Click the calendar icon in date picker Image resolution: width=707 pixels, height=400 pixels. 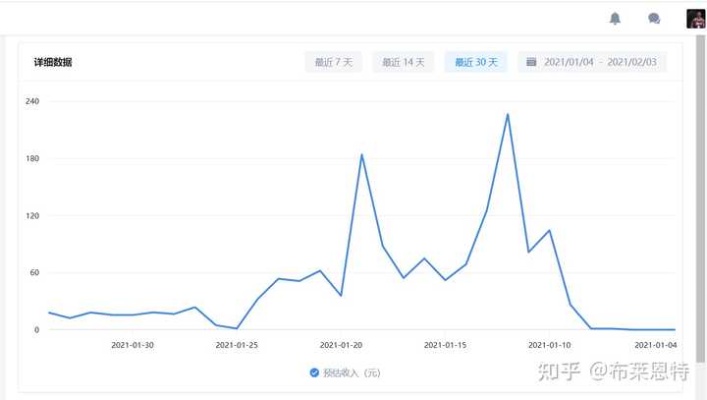(531, 62)
